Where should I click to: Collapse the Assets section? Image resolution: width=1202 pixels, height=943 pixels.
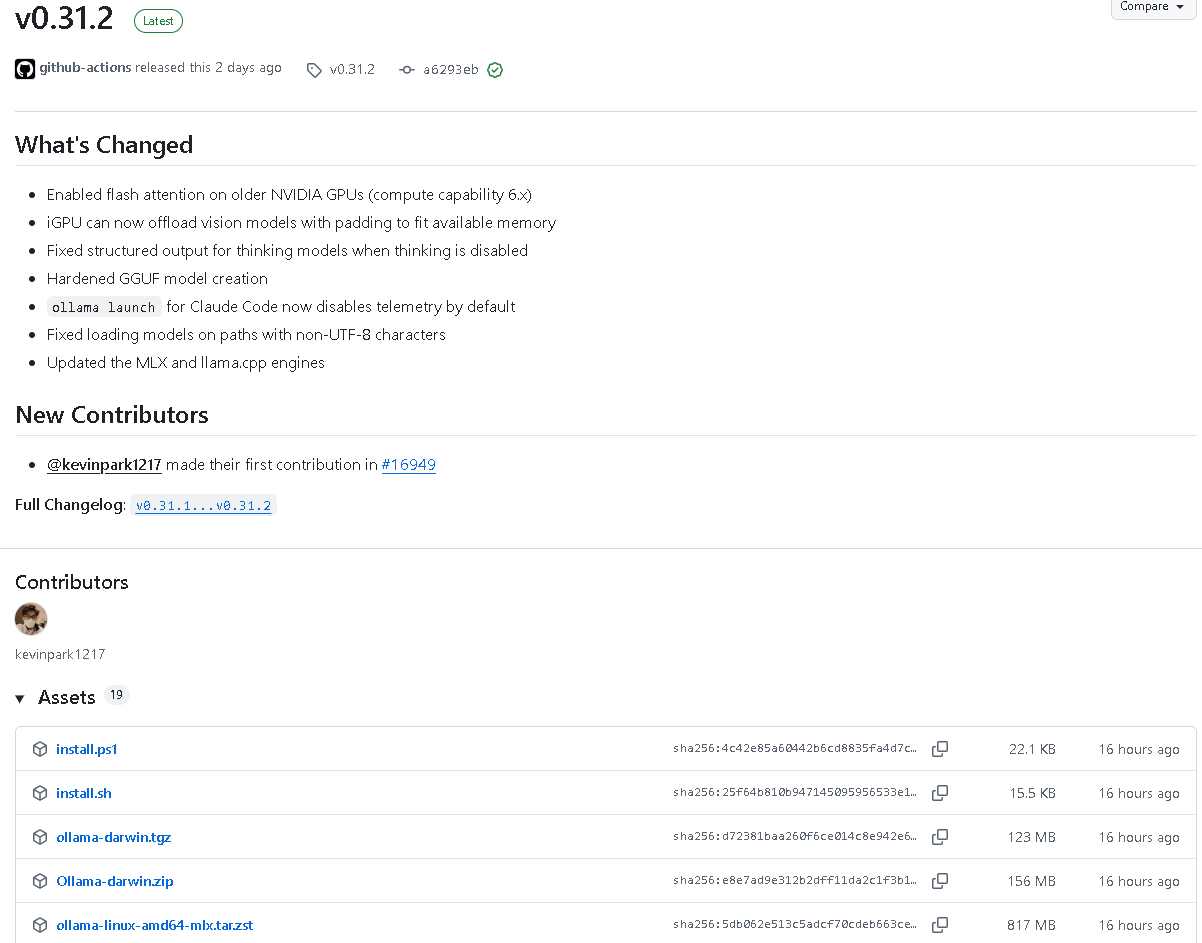[x=20, y=698]
